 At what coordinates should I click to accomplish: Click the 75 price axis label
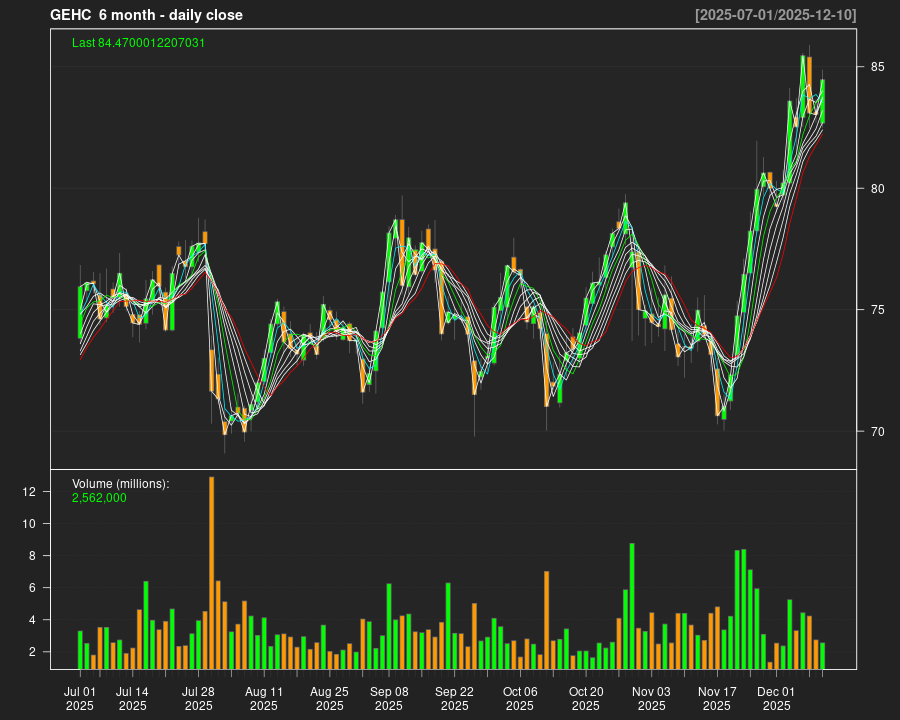click(x=876, y=310)
